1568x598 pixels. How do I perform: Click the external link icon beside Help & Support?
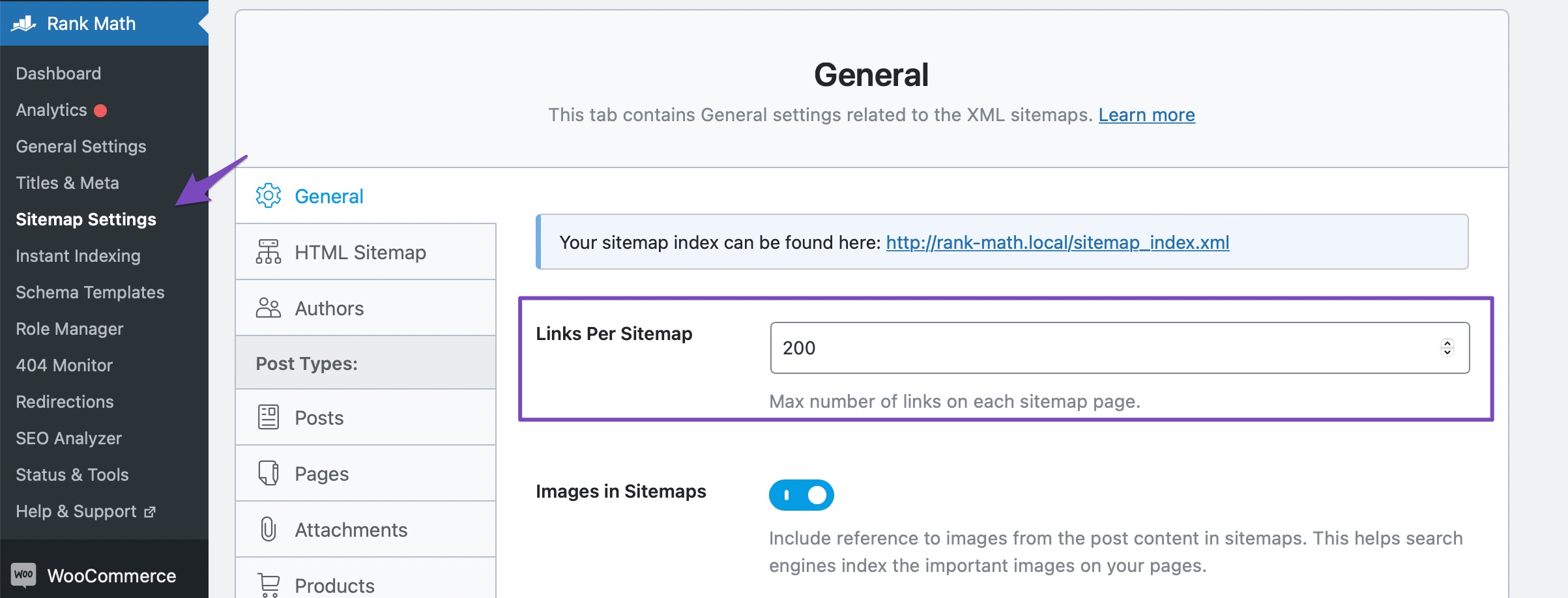[150, 512]
